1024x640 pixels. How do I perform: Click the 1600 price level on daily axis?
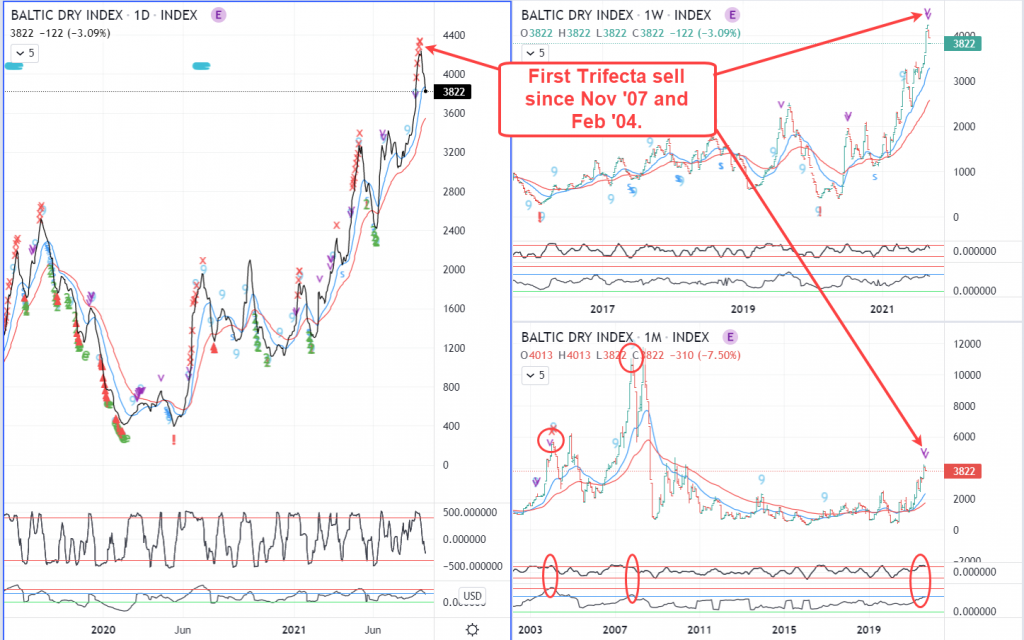point(454,308)
